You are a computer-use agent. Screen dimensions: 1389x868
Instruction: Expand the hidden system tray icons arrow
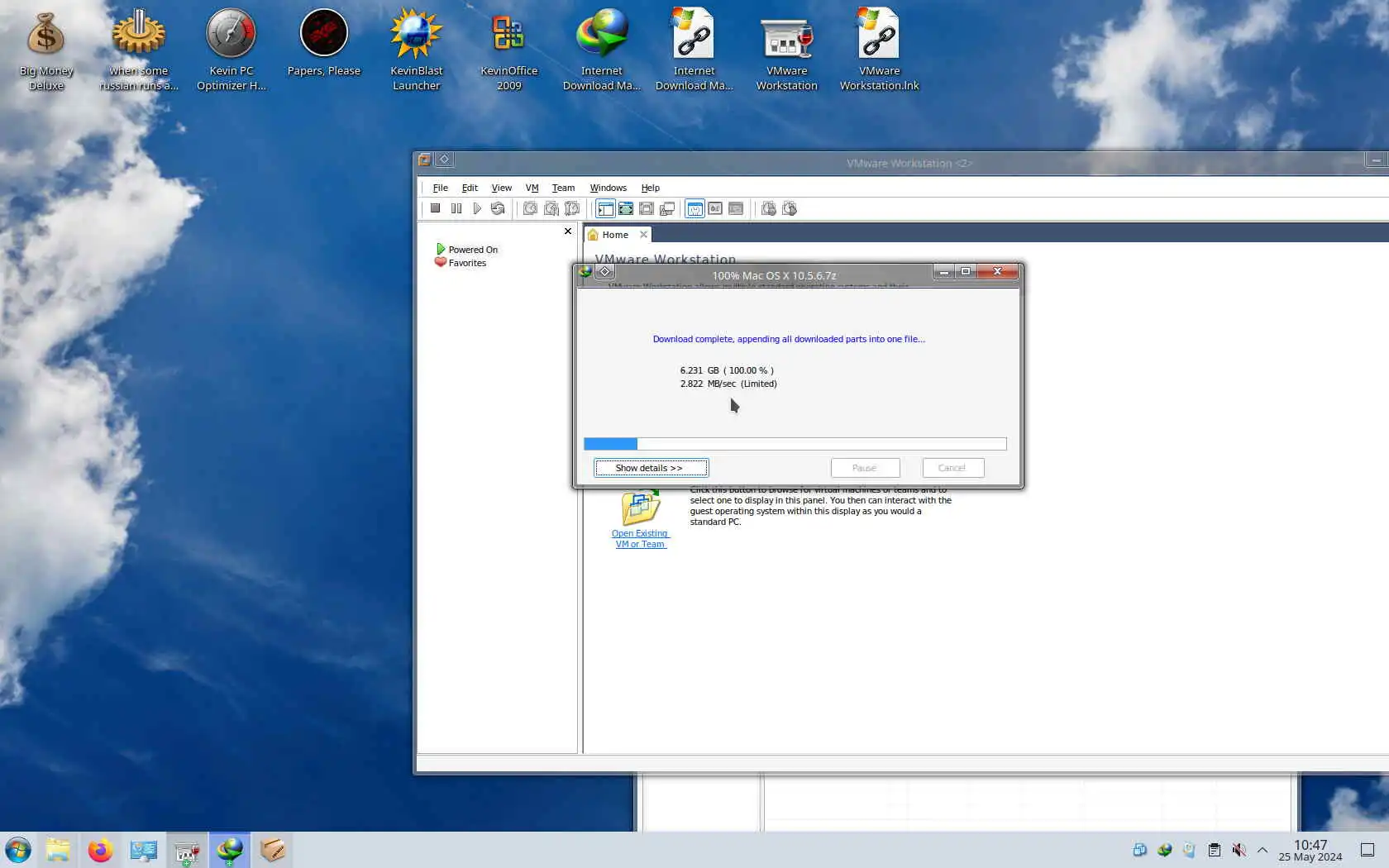[1263, 850]
